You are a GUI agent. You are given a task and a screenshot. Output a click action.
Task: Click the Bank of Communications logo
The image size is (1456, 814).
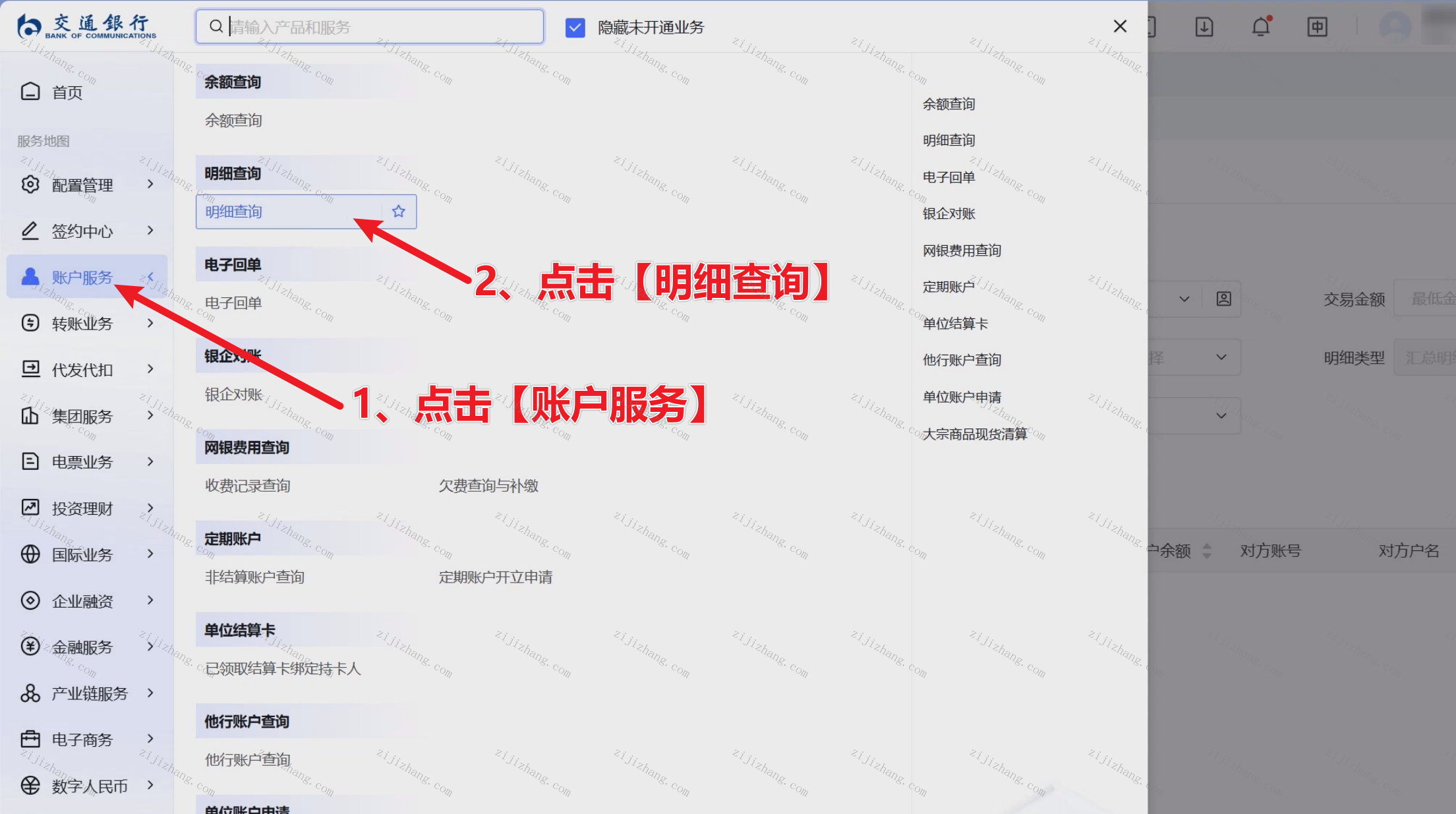click(86, 26)
